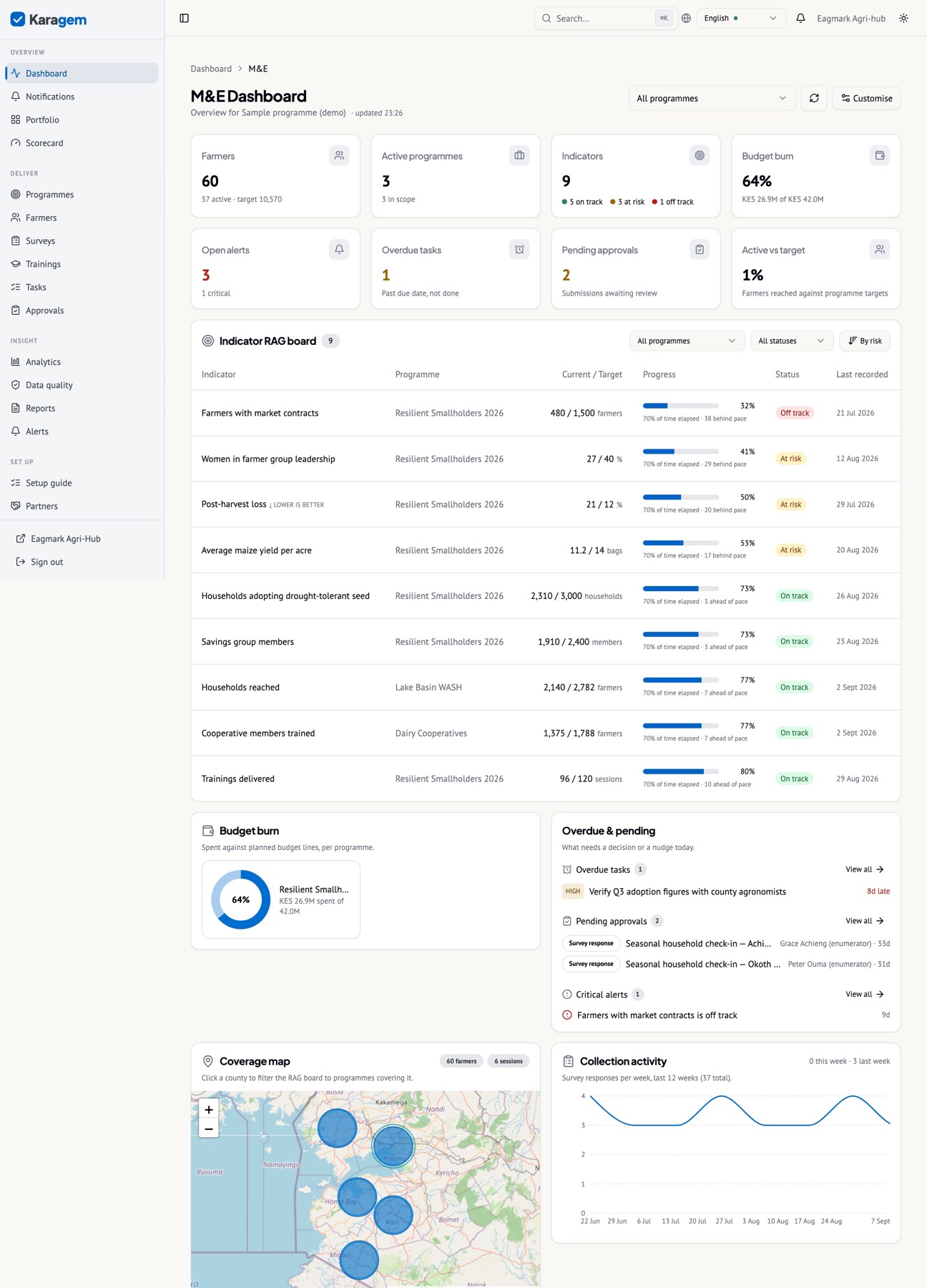Click the Customise button
Screen dimensions: 927x1288
[867, 98]
